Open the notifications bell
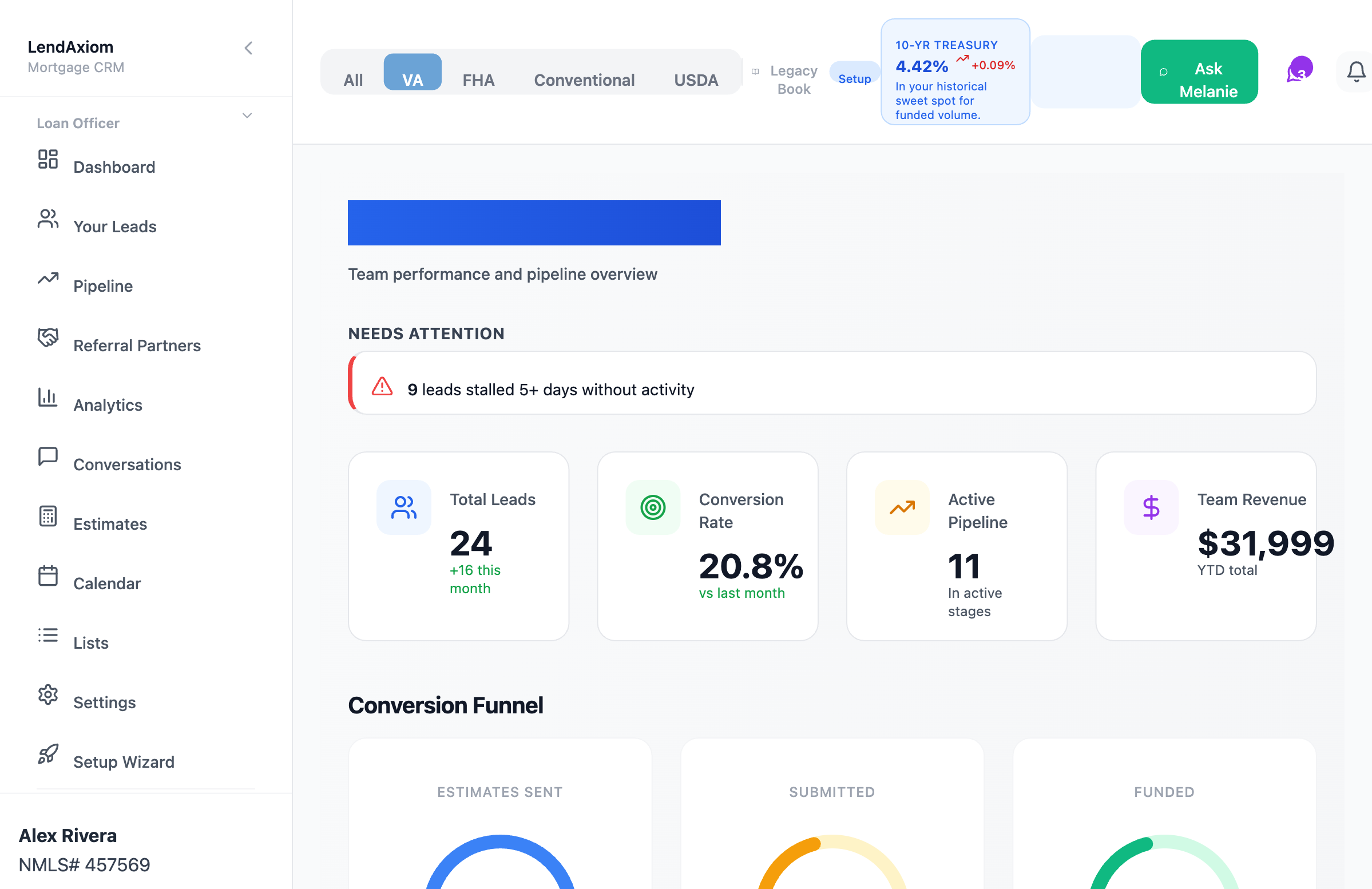The height and width of the screenshot is (889, 1372). (x=1356, y=72)
